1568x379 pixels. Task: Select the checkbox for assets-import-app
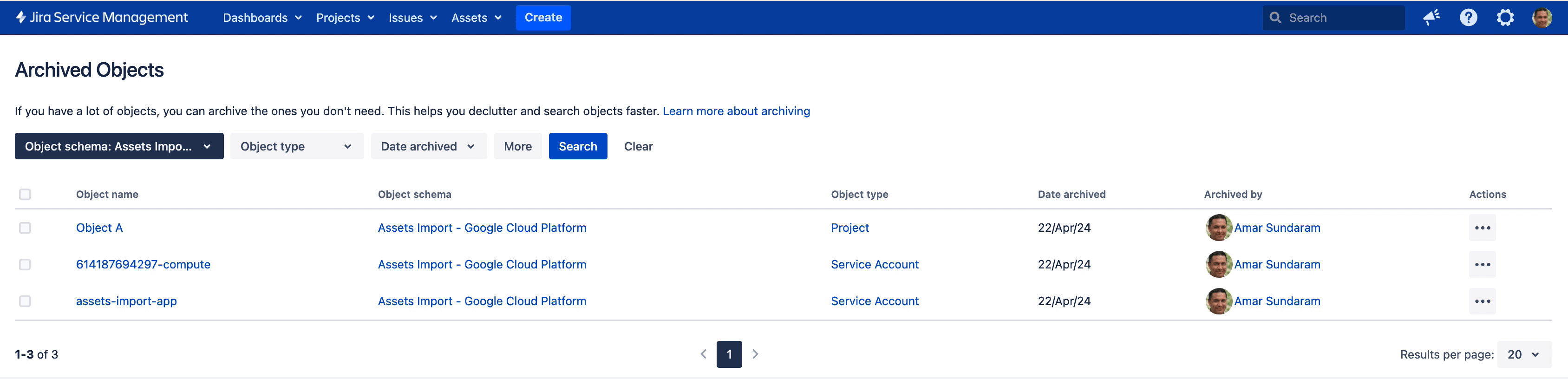(25, 301)
